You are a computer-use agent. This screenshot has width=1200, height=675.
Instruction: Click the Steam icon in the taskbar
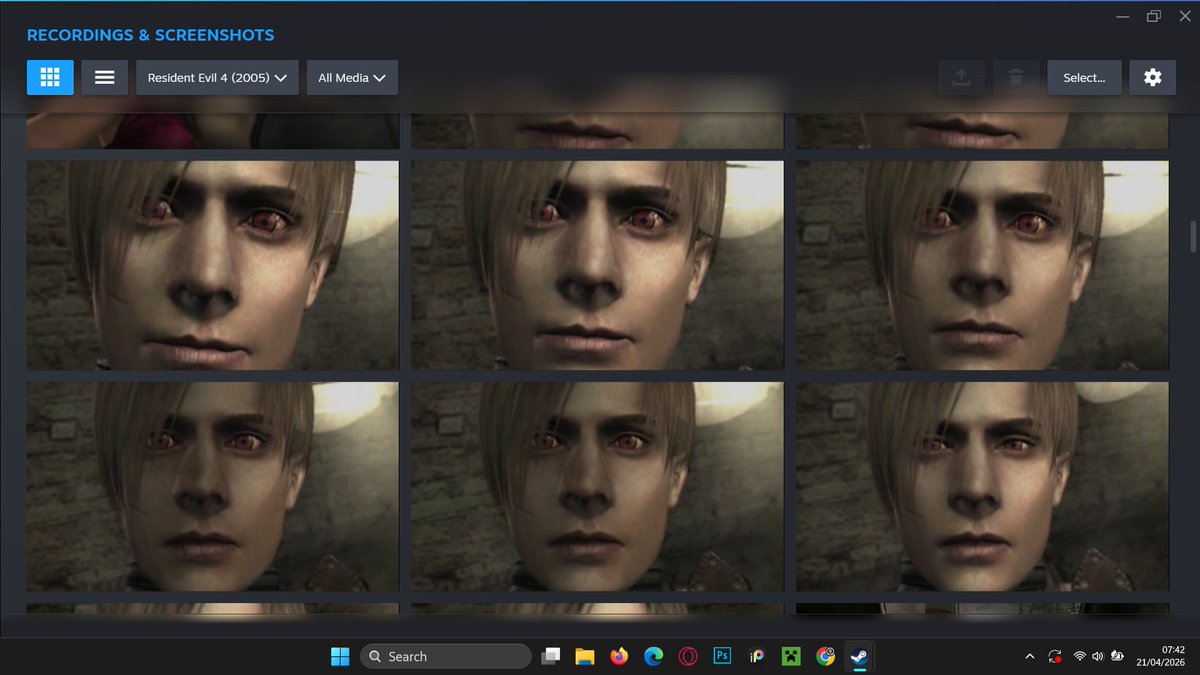click(x=859, y=656)
